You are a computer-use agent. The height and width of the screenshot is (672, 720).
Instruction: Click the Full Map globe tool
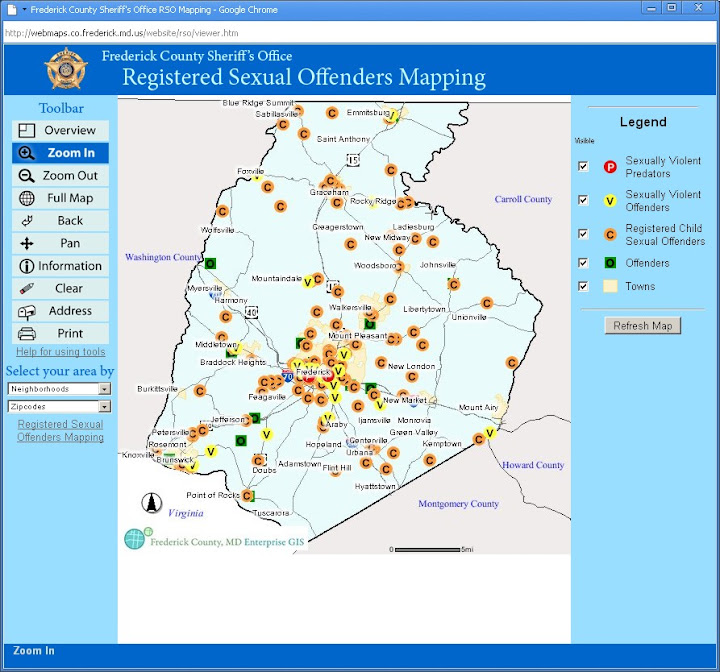tap(60, 198)
